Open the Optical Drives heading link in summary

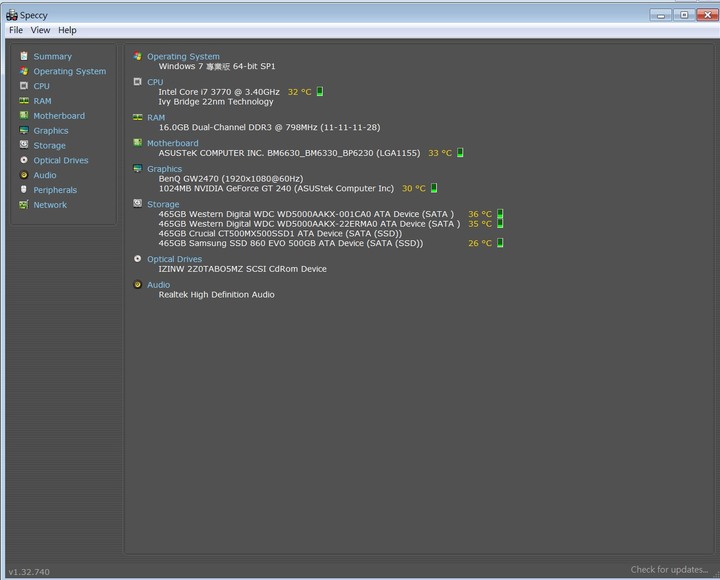[174, 259]
